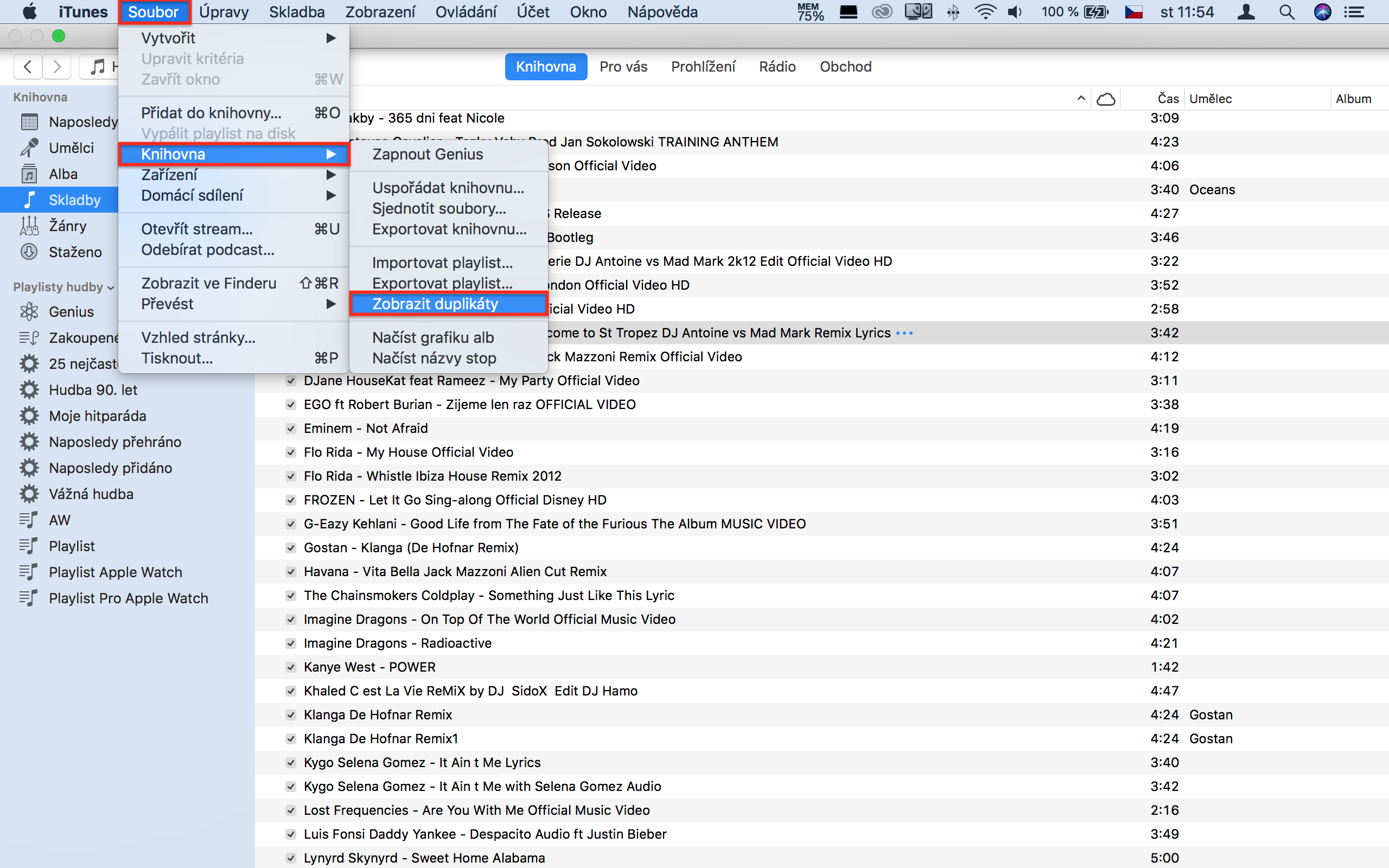Expand the Zařízení submenu
Viewport: 1389px width, 868px height.
233,175
